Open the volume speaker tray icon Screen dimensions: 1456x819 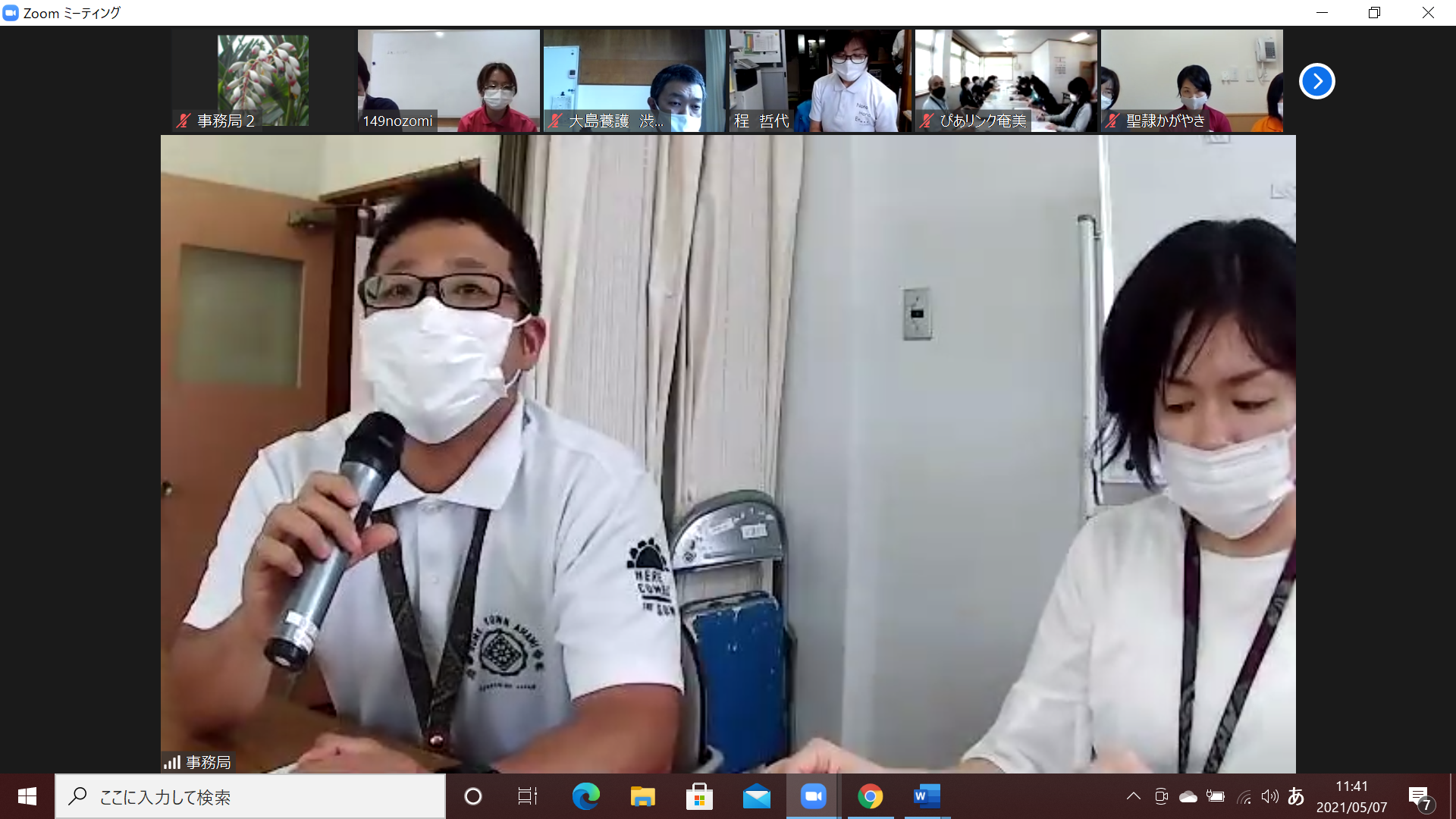point(1269,796)
